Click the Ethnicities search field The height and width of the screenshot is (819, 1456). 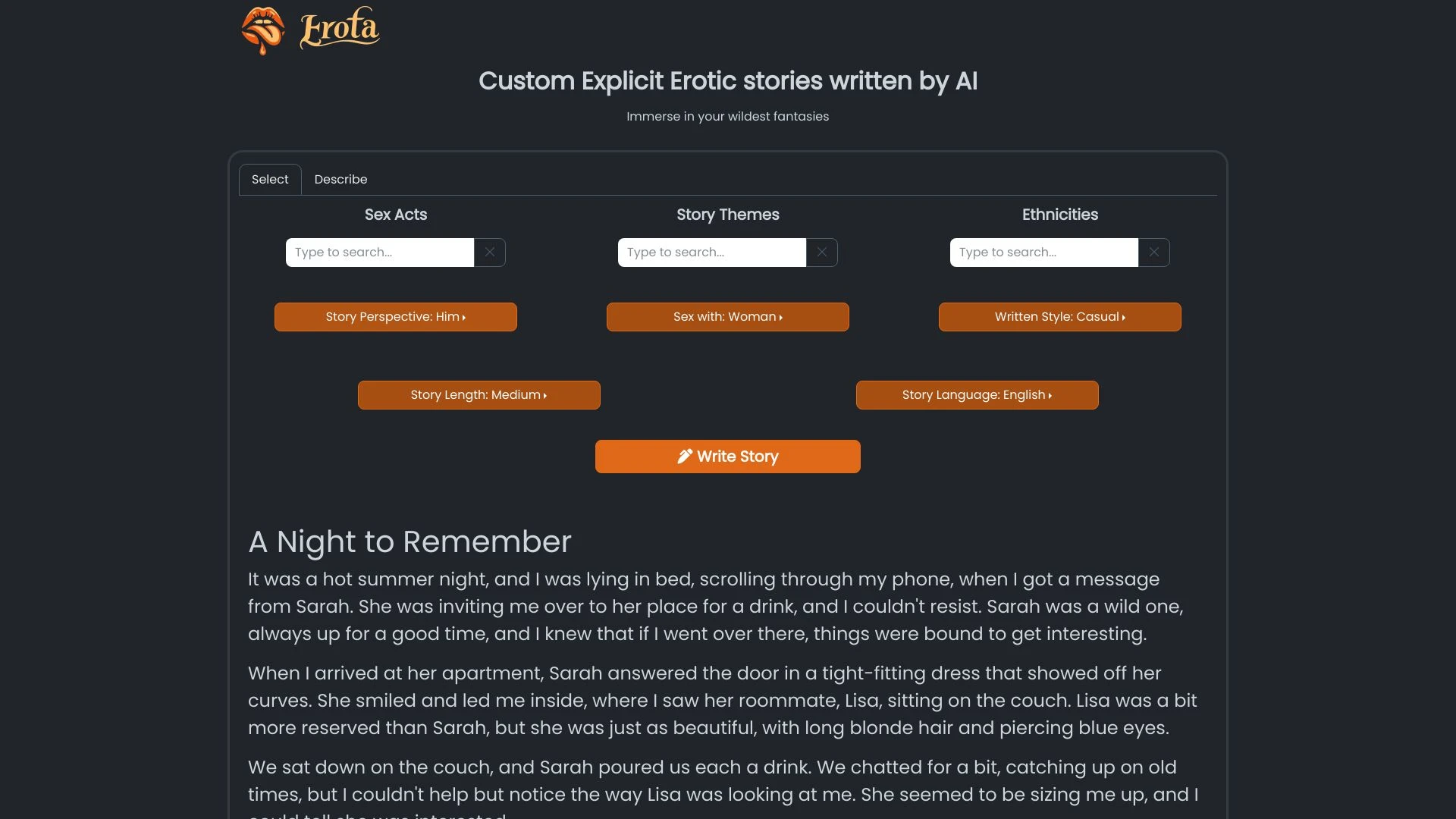tap(1043, 252)
